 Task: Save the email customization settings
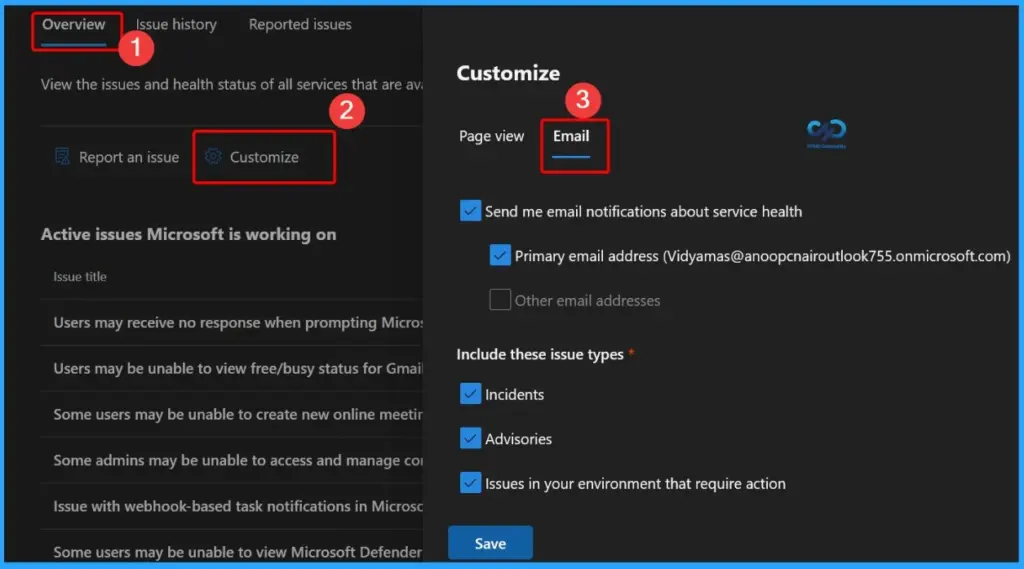click(x=490, y=543)
